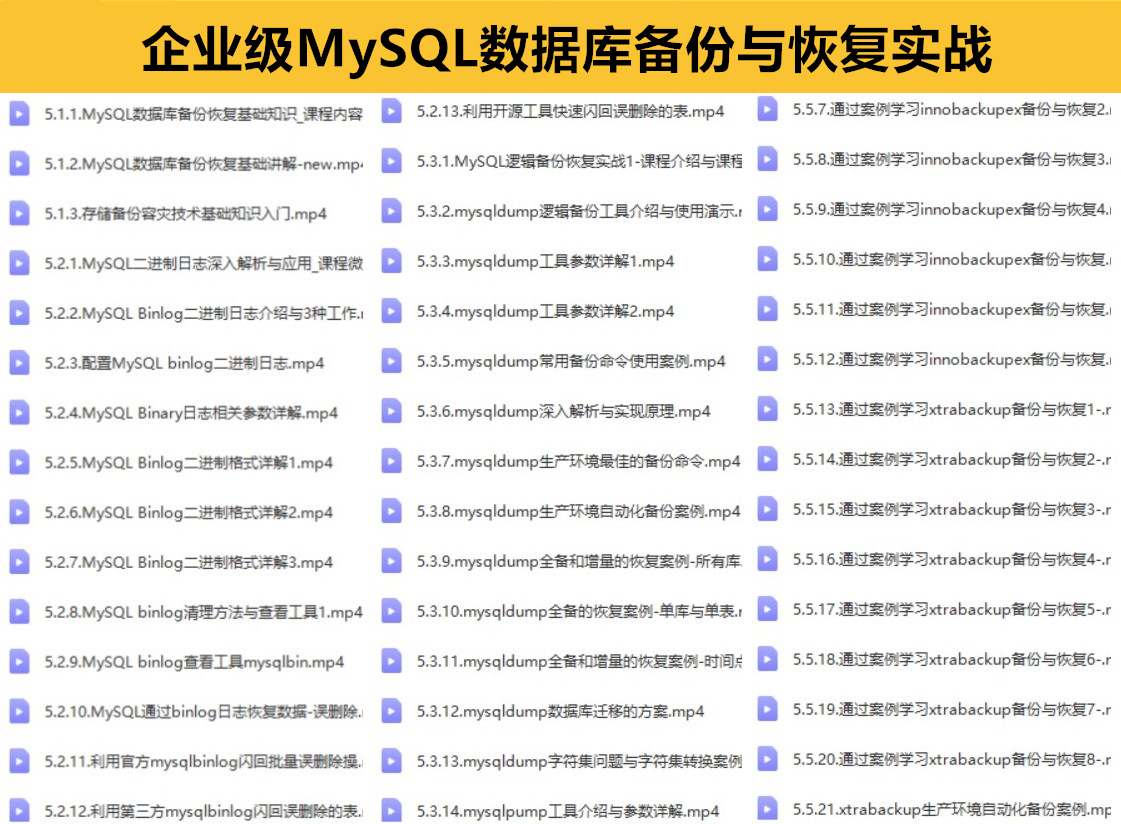This screenshot has width=1121, height=824.
Task: Select 5.5.20 通过案例学习xtrabackup备份与恢复8 file
Action: [x=951, y=759]
